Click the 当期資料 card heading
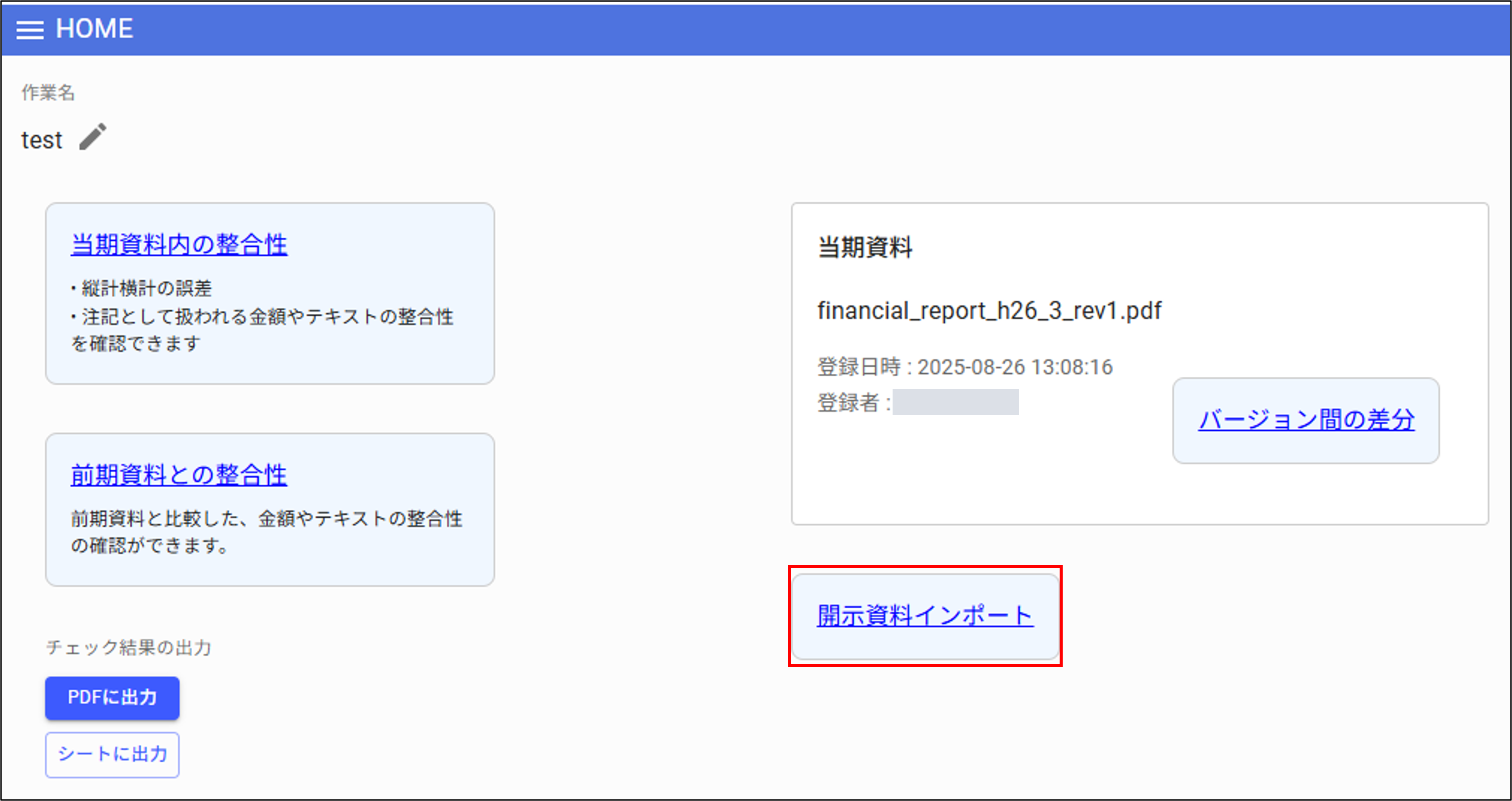The width and height of the screenshot is (1512, 801). 865,247
